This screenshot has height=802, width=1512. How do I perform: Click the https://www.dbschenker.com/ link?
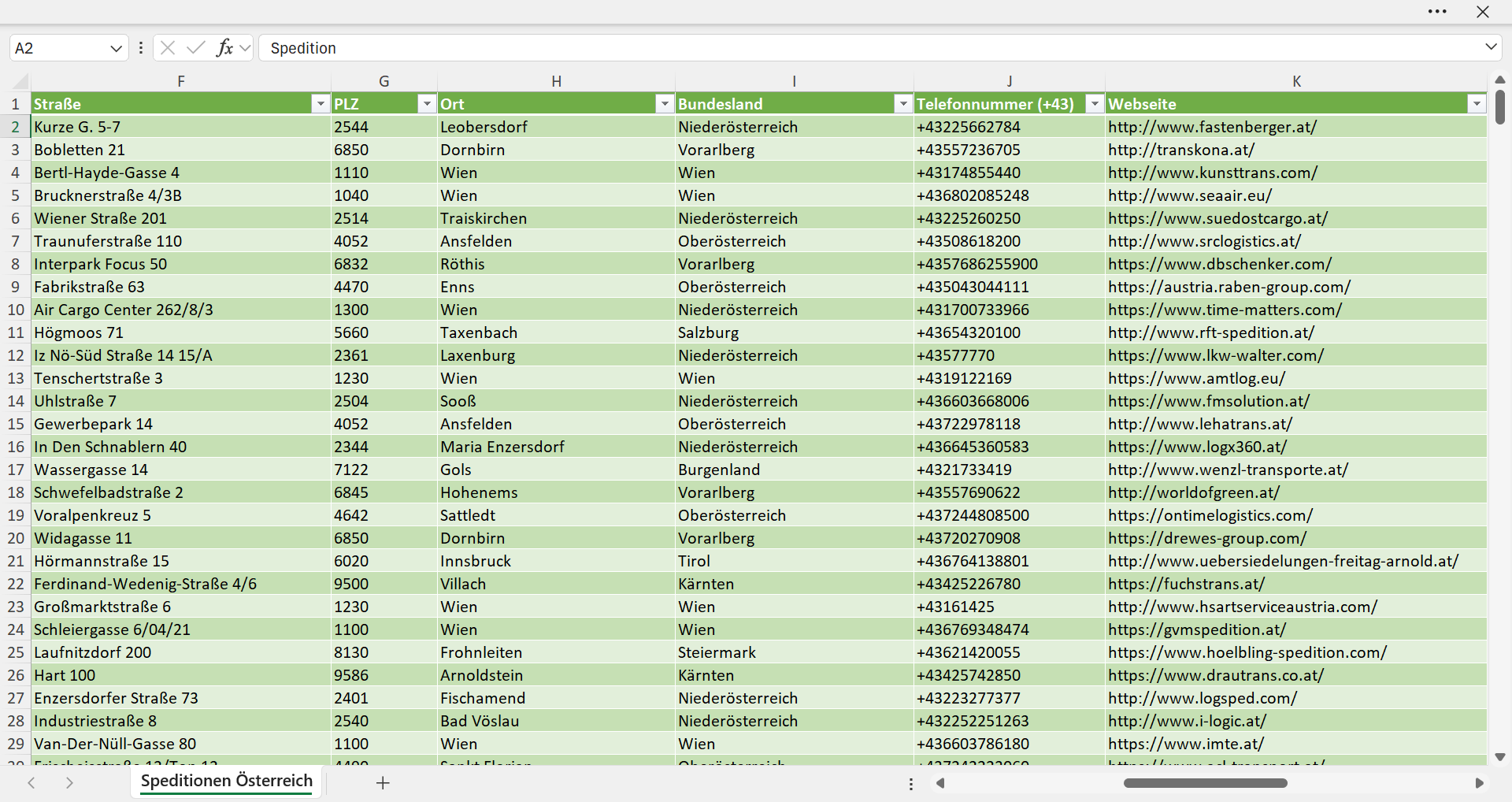tap(1220, 264)
